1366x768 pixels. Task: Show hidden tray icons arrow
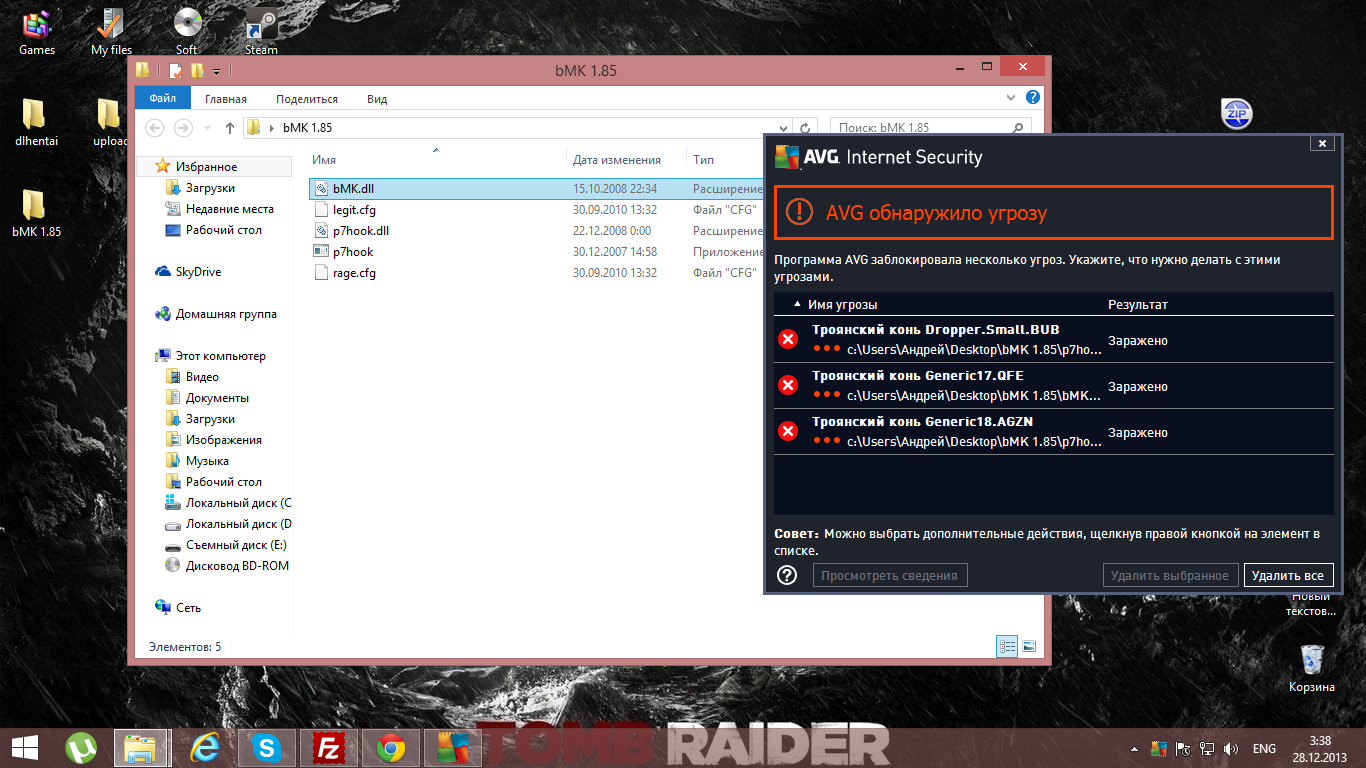pos(1135,748)
